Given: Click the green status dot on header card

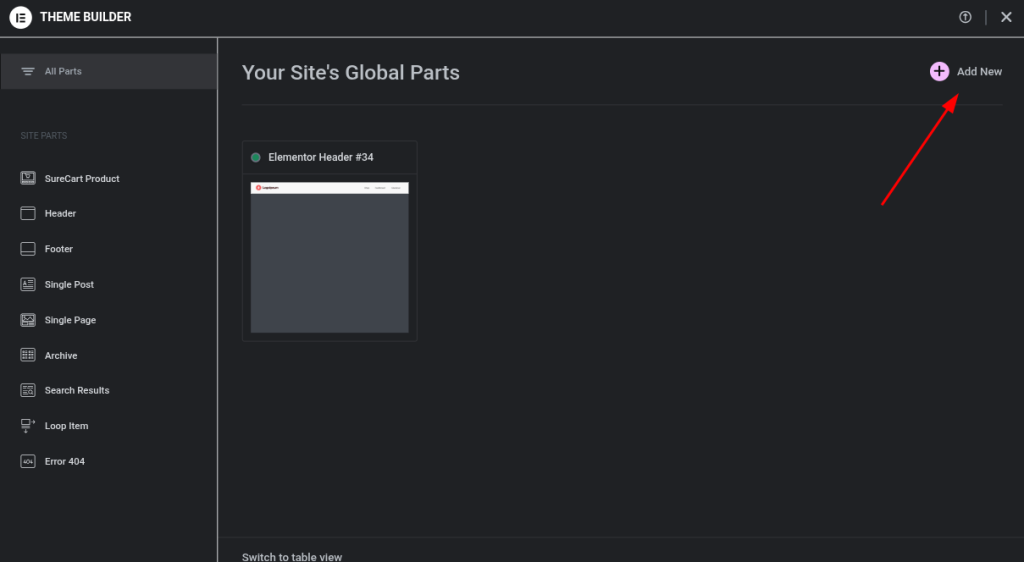Looking at the screenshot, I should tap(256, 158).
